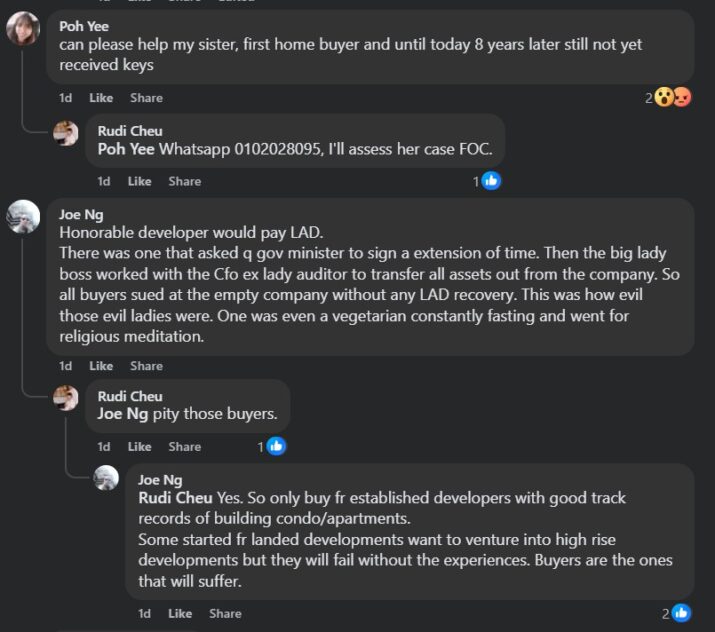This screenshot has width=715, height=632.
Task: Click Rudi Cheu's avatar in 'pity those buyers' reply
Action: point(66,398)
